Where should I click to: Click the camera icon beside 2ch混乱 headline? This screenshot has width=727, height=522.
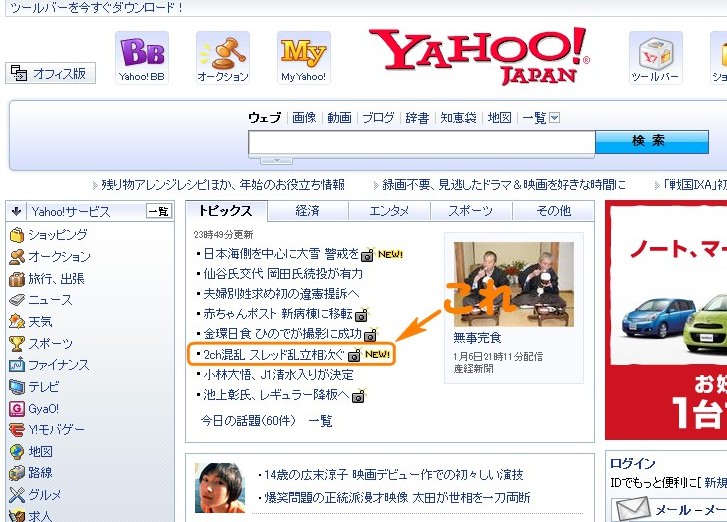(354, 355)
